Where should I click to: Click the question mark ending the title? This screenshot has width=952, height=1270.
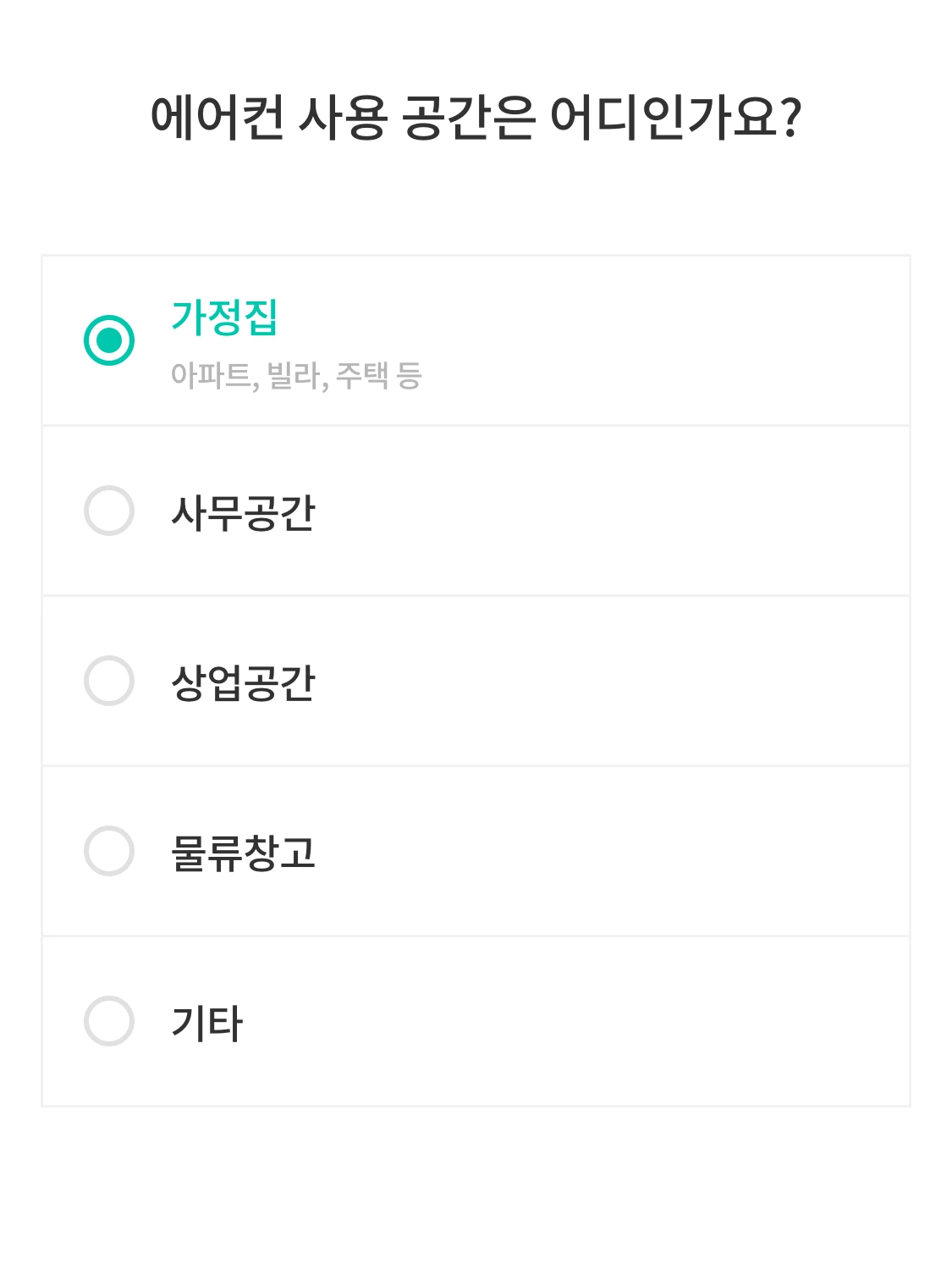pyautogui.click(x=791, y=118)
